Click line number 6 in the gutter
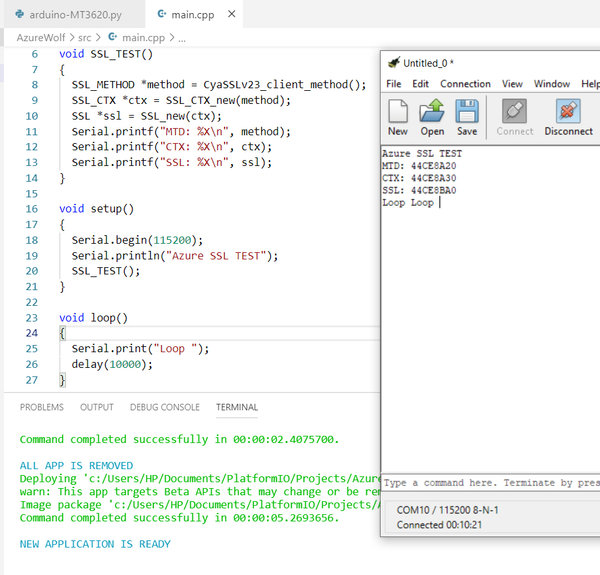 click(x=34, y=54)
